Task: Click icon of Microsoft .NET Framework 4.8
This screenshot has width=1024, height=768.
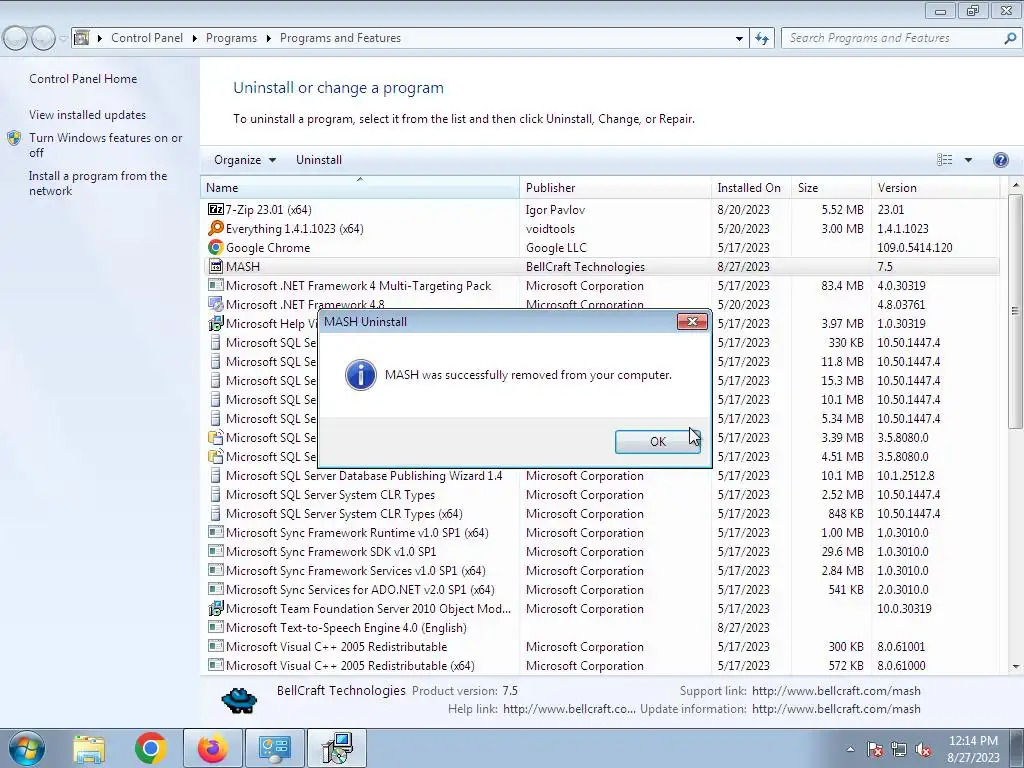Action: pyautogui.click(x=216, y=304)
